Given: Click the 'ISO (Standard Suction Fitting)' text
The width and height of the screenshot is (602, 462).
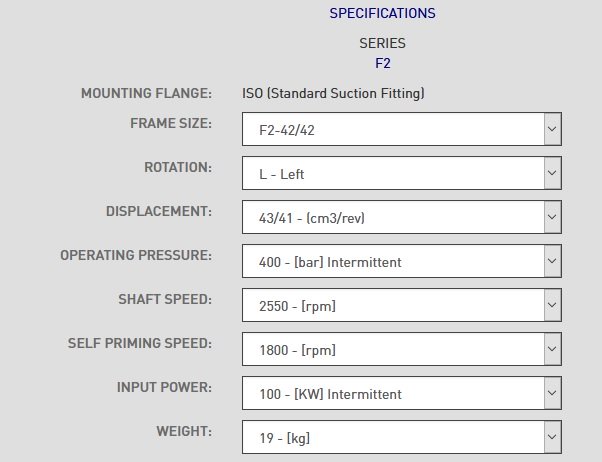Looking at the screenshot, I should [333, 94].
